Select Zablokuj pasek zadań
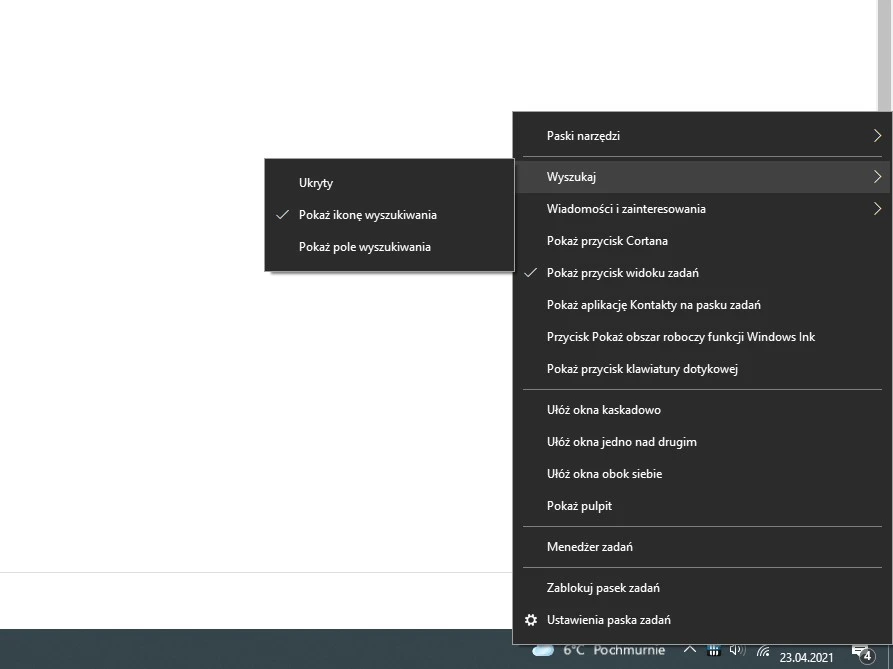The image size is (893, 669). (x=603, y=587)
